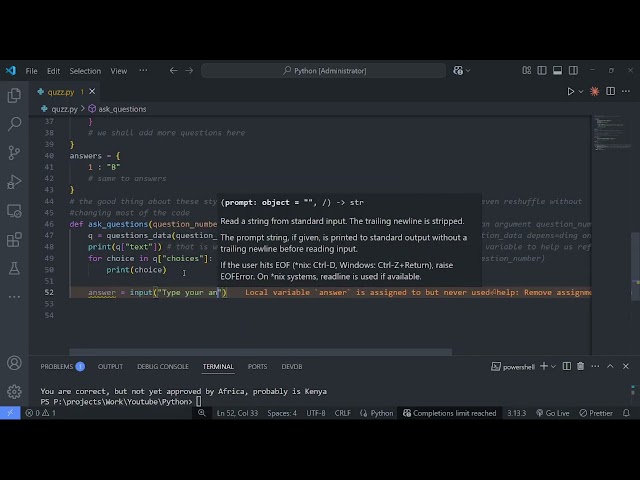Open editor More Actions menu

[x=626, y=91]
